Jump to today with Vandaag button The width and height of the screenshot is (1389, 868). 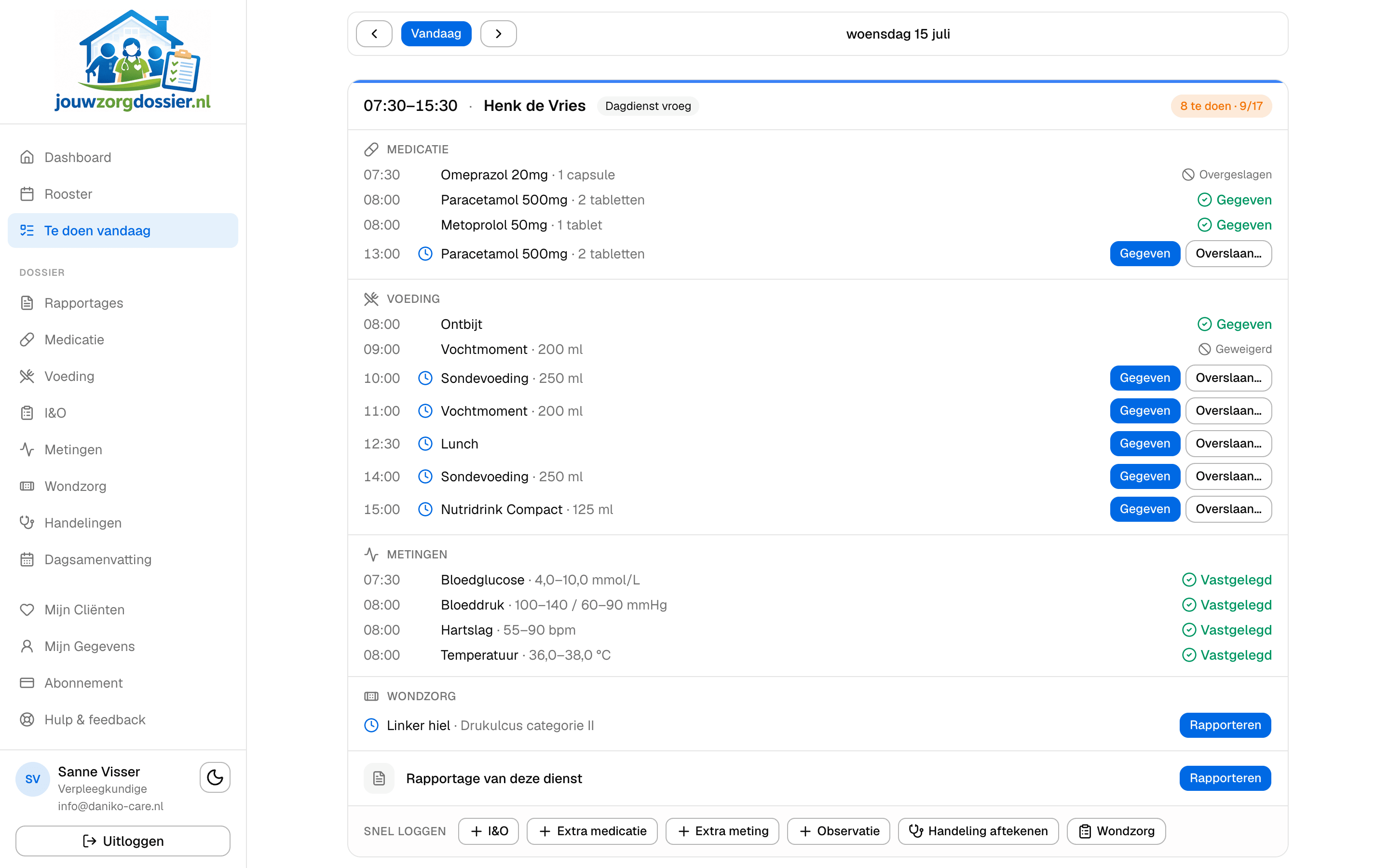click(436, 34)
